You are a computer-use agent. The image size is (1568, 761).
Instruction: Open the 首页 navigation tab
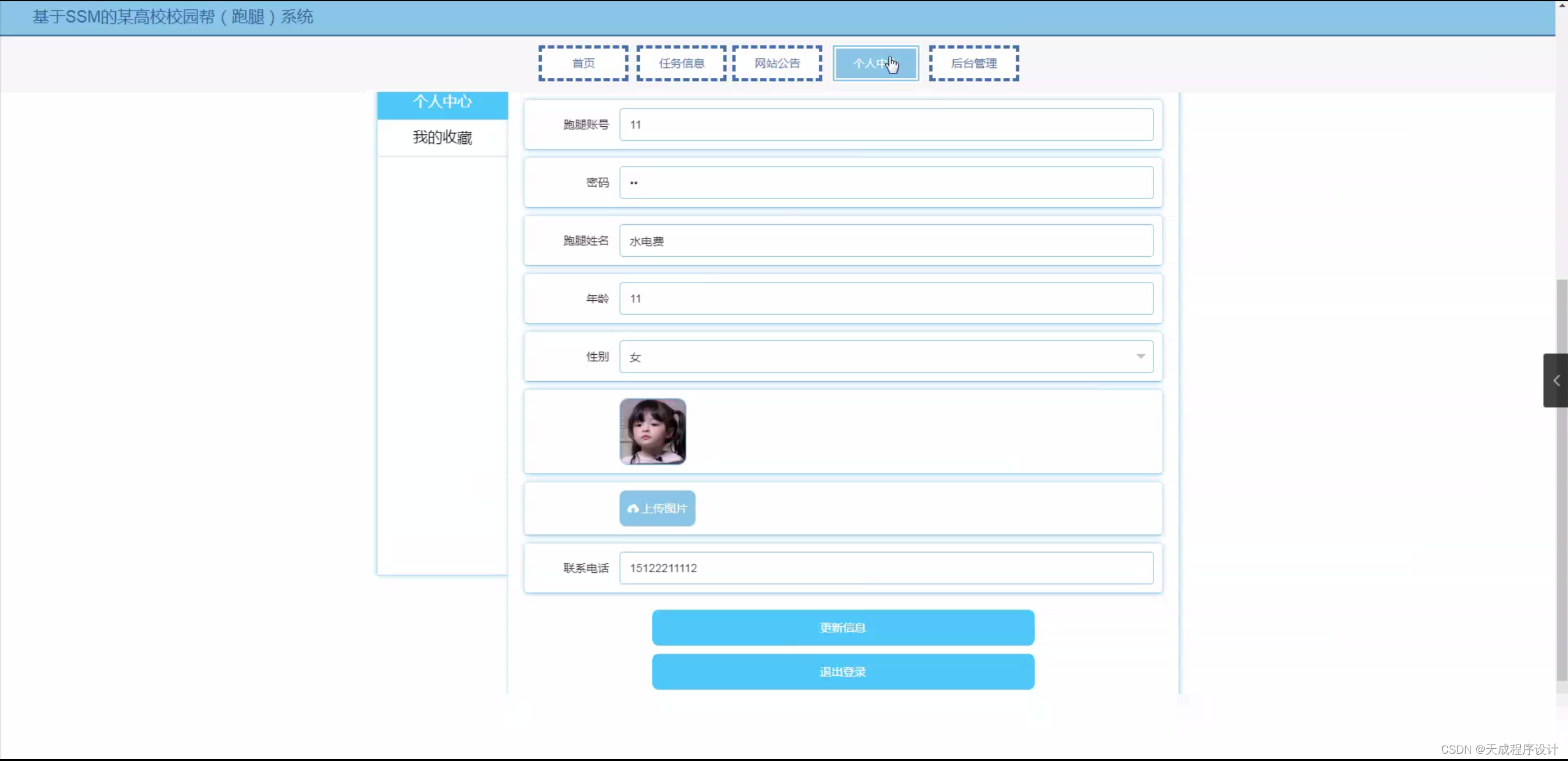point(582,62)
